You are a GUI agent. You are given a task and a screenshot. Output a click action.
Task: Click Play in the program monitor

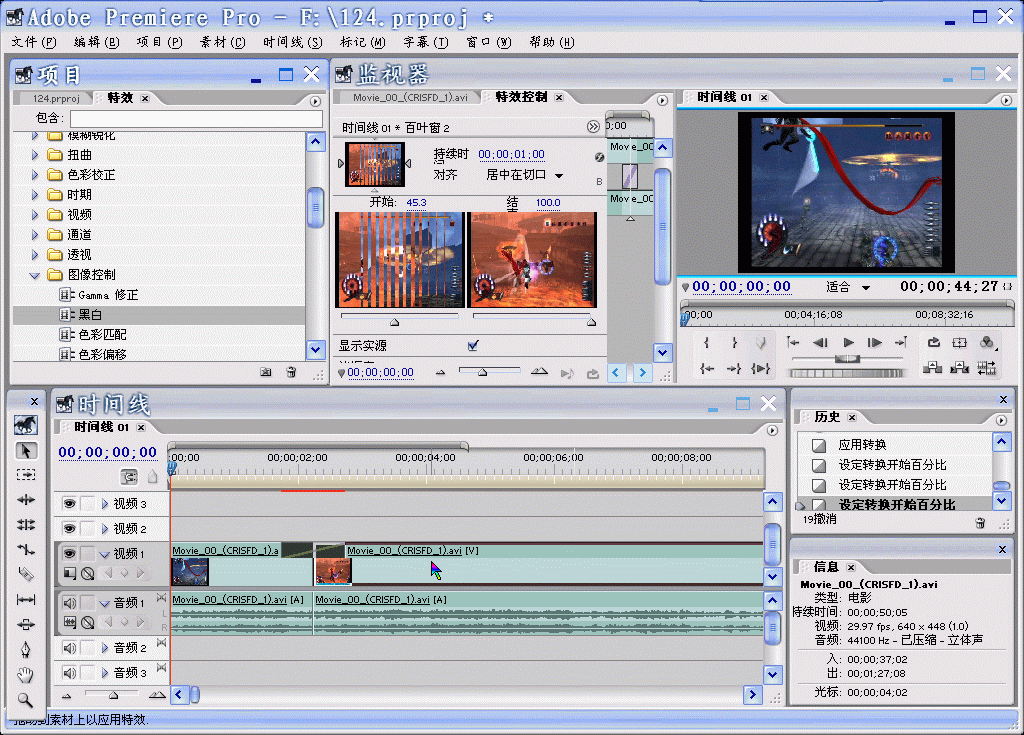point(848,342)
